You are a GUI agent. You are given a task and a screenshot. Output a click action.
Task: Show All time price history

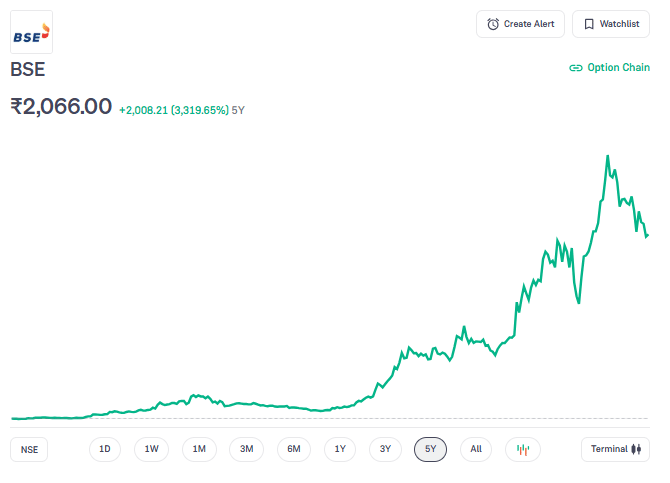(476, 449)
